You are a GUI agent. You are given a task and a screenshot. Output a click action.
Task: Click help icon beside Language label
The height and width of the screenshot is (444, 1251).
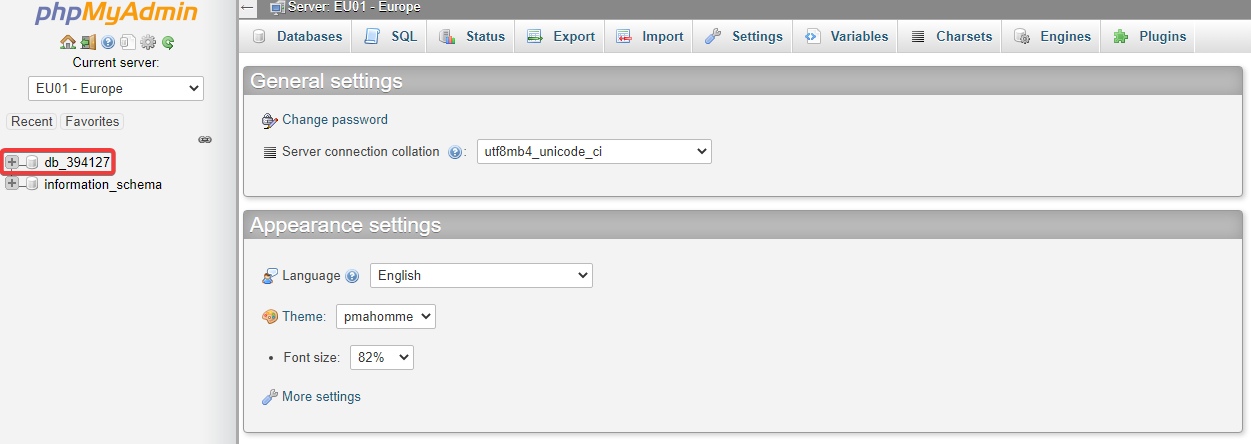[x=352, y=277]
